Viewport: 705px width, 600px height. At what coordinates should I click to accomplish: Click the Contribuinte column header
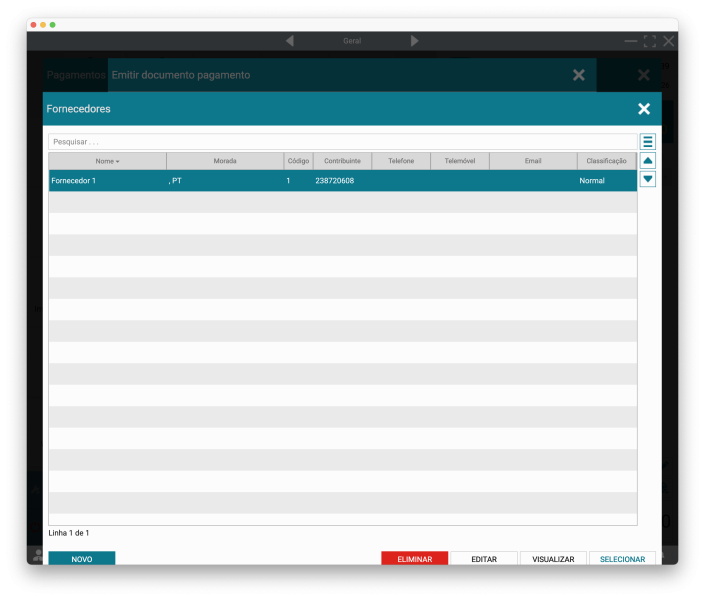[x=342, y=161]
